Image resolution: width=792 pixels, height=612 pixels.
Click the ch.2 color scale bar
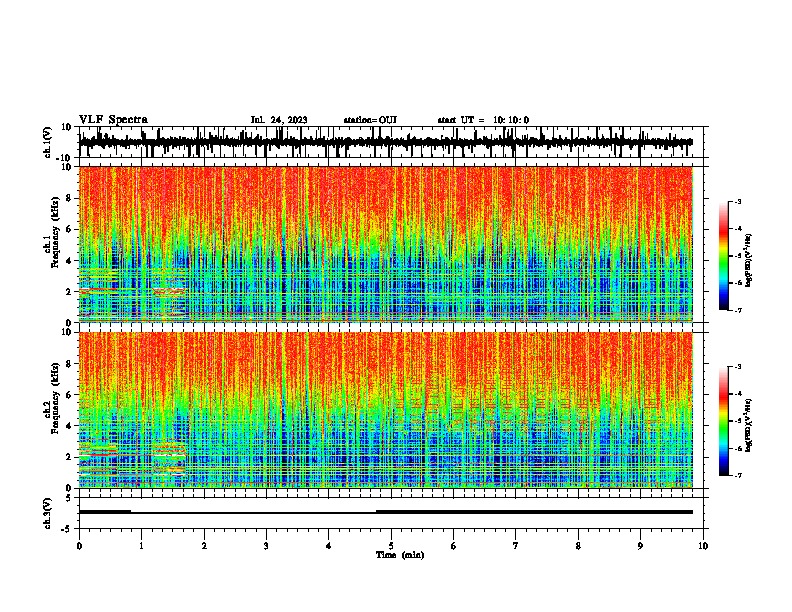coord(723,421)
